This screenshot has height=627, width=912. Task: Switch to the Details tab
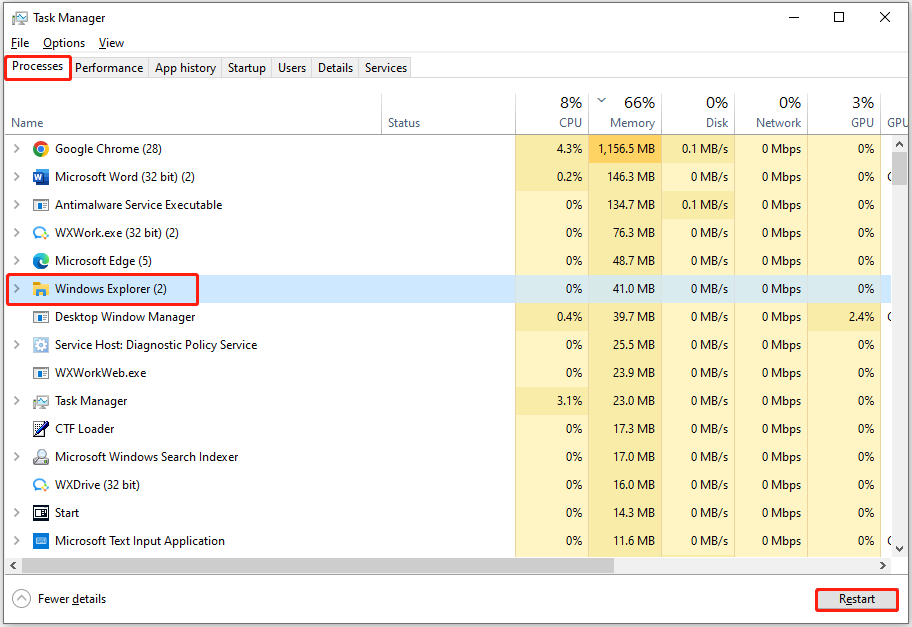coord(336,68)
